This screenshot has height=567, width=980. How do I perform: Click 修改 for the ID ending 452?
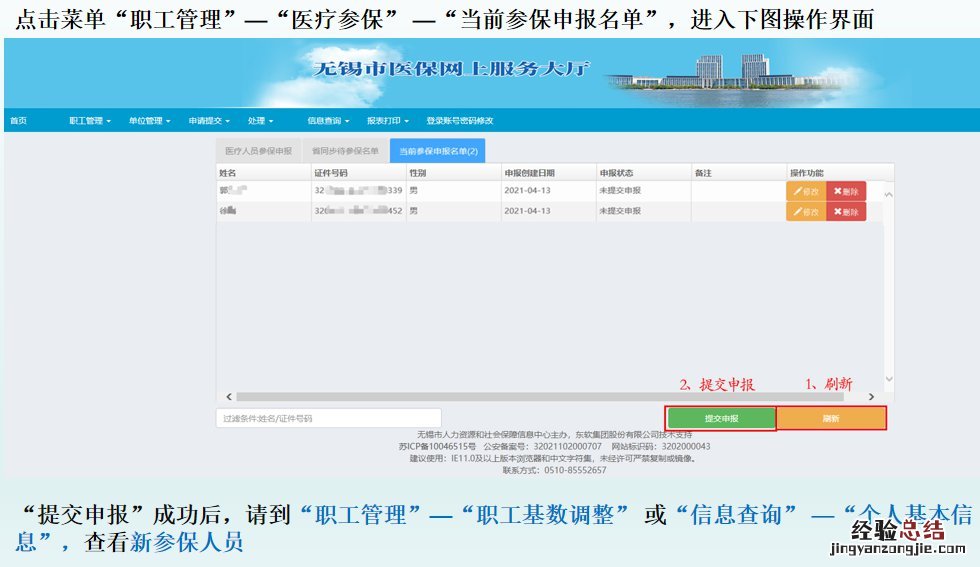pyautogui.click(x=806, y=212)
